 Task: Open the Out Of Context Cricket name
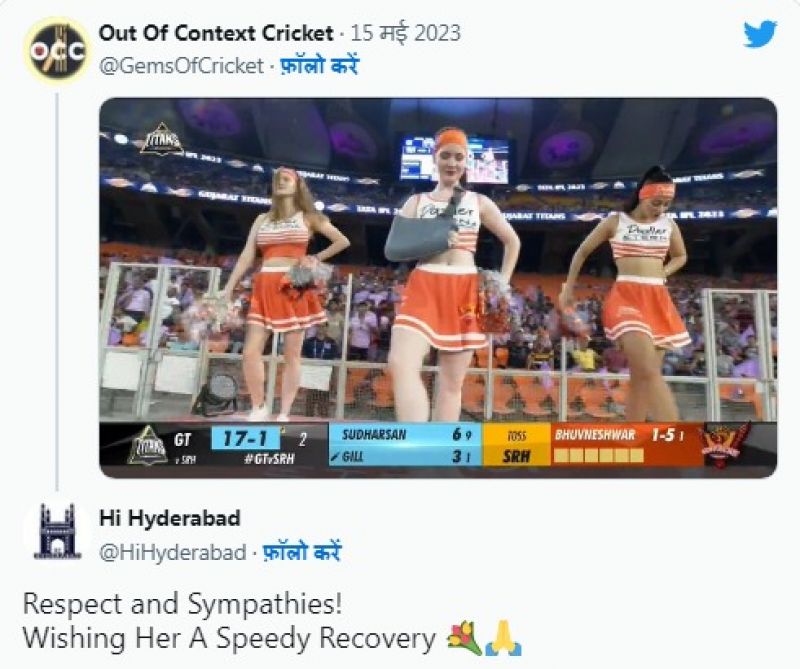(216, 34)
